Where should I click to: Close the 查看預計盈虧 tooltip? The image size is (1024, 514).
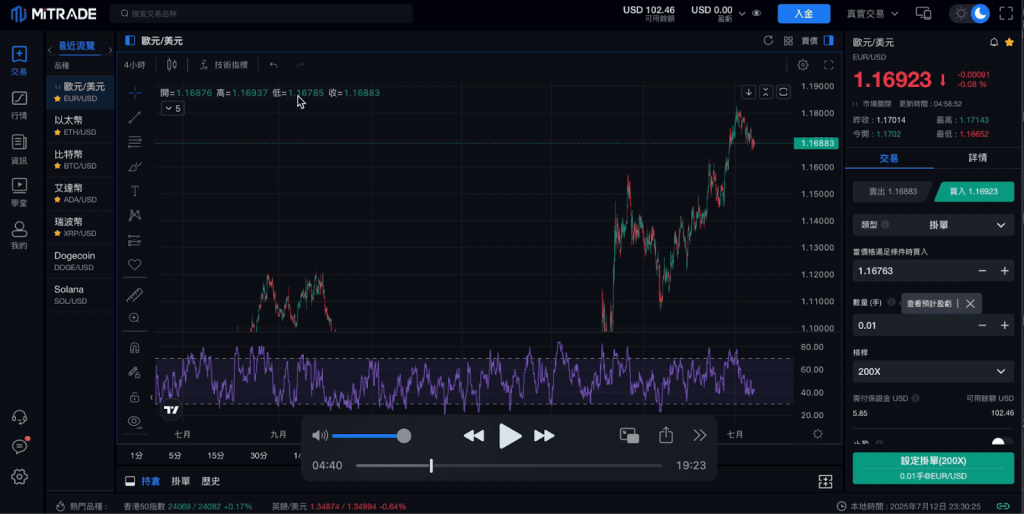970,304
